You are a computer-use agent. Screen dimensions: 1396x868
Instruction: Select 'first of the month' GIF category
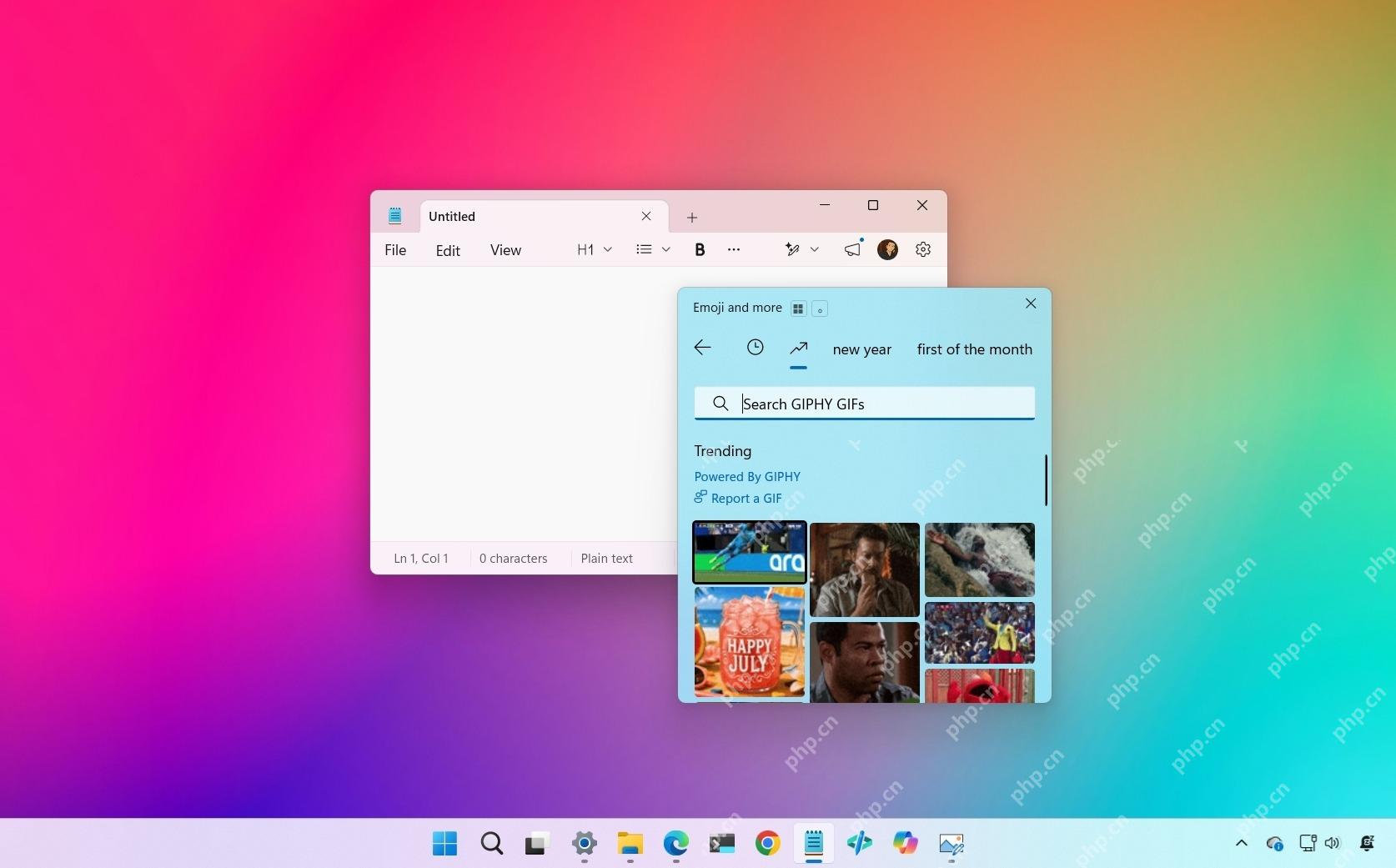pyautogui.click(x=975, y=349)
